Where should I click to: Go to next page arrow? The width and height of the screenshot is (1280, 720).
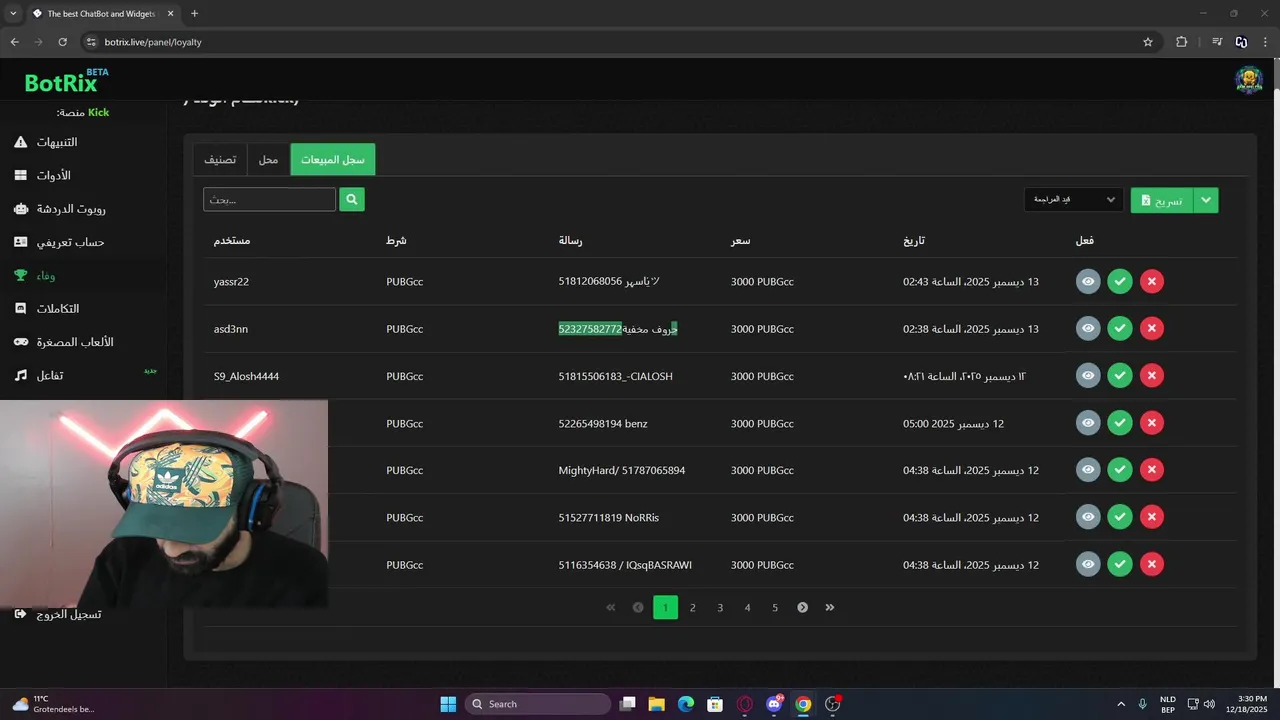pos(802,607)
